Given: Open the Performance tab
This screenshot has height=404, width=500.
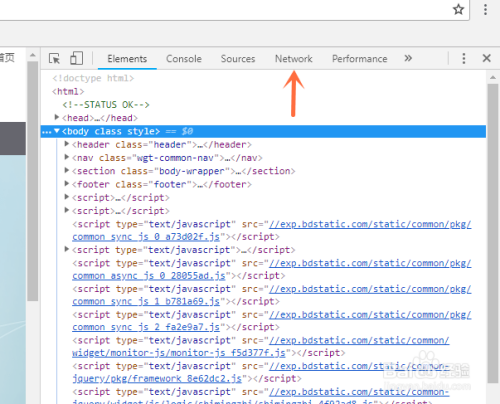Looking at the screenshot, I should point(359,59).
